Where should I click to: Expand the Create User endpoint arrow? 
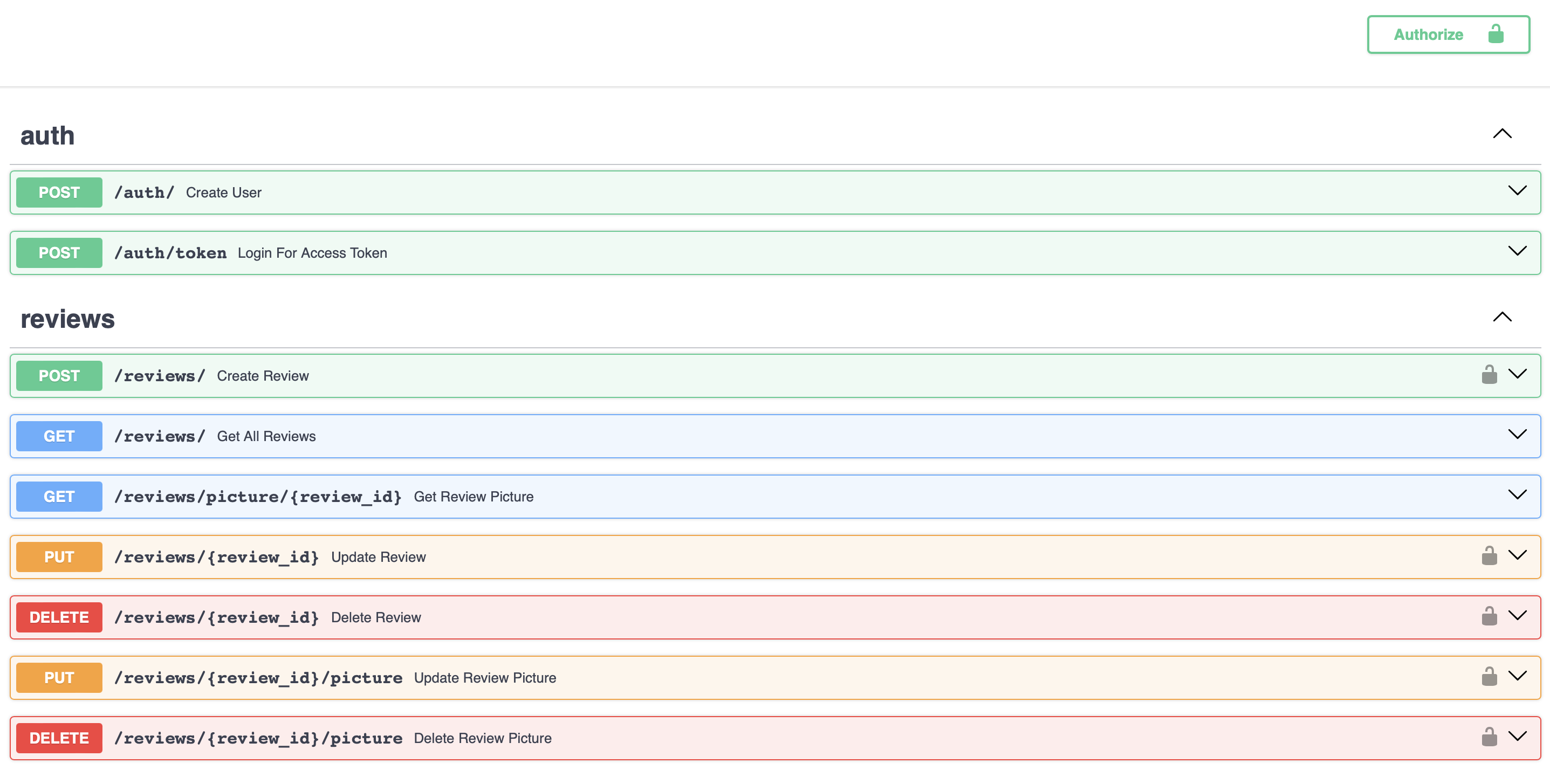click(x=1518, y=191)
